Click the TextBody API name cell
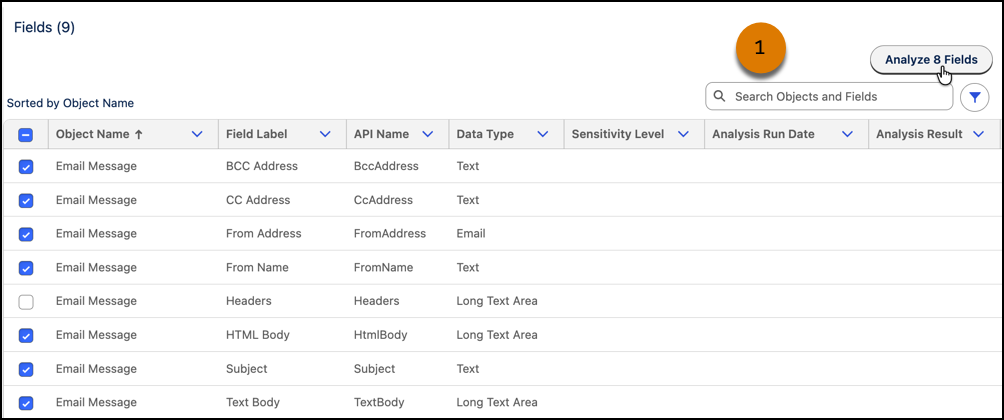 coord(379,403)
